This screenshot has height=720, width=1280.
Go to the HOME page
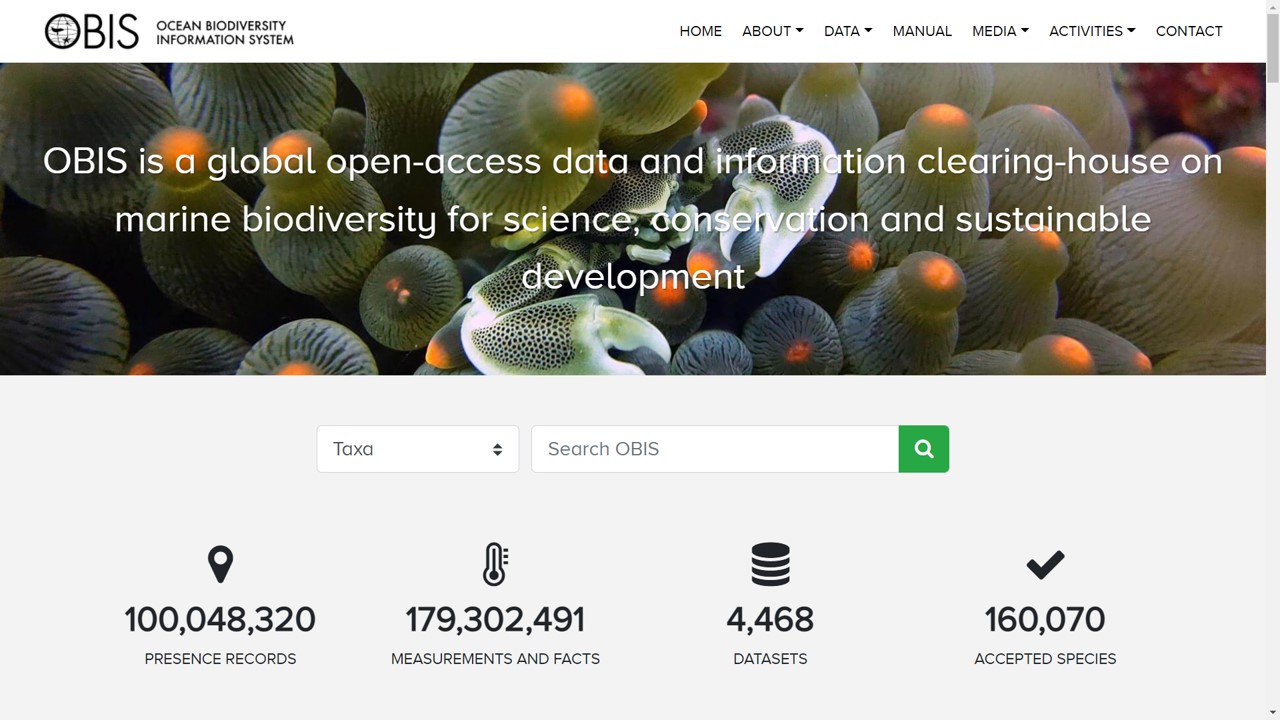[x=700, y=31]
